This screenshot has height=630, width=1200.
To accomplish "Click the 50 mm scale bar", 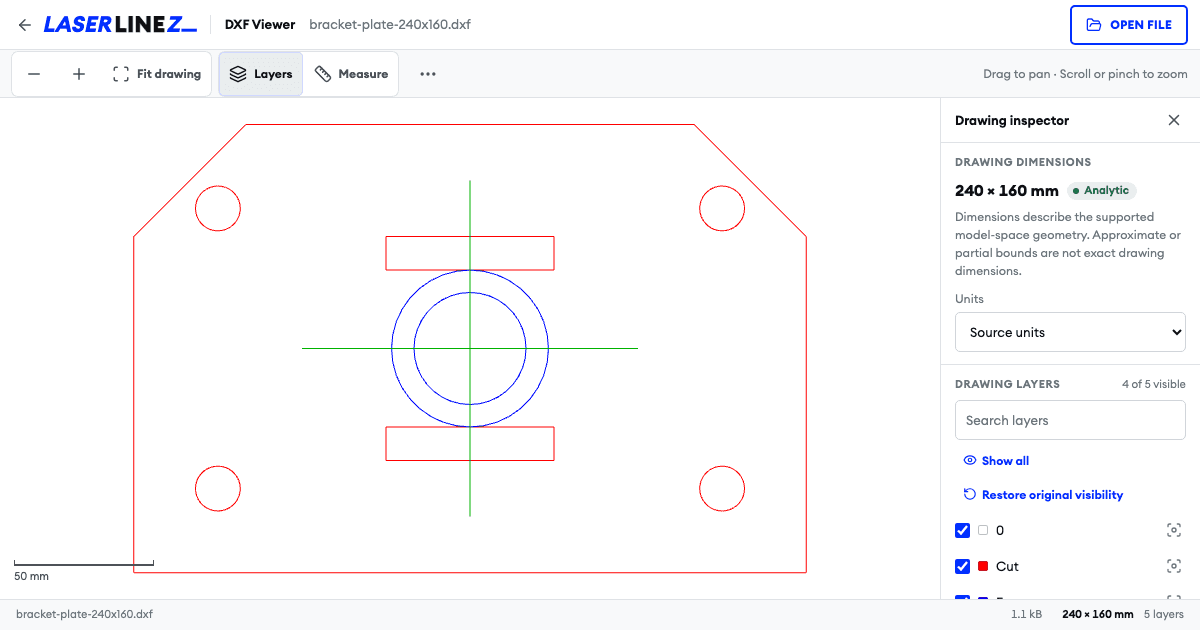I will (x=83, y=570).
